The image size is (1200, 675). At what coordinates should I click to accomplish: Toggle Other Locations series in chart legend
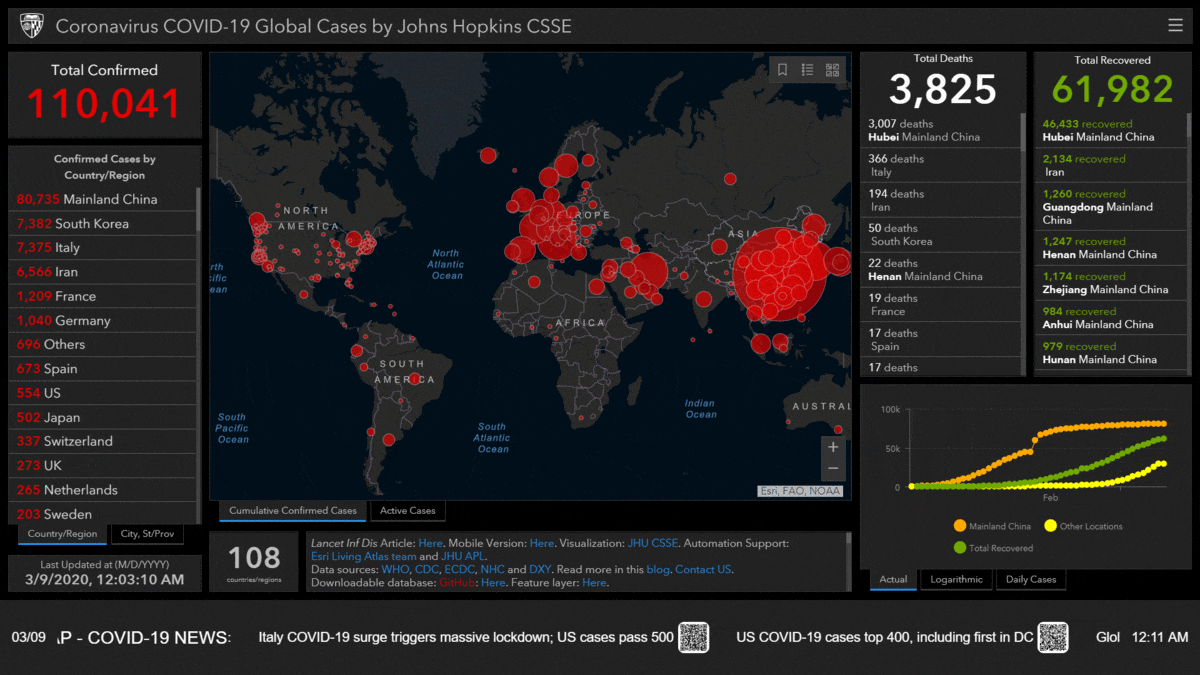(x=1083, y=526)
